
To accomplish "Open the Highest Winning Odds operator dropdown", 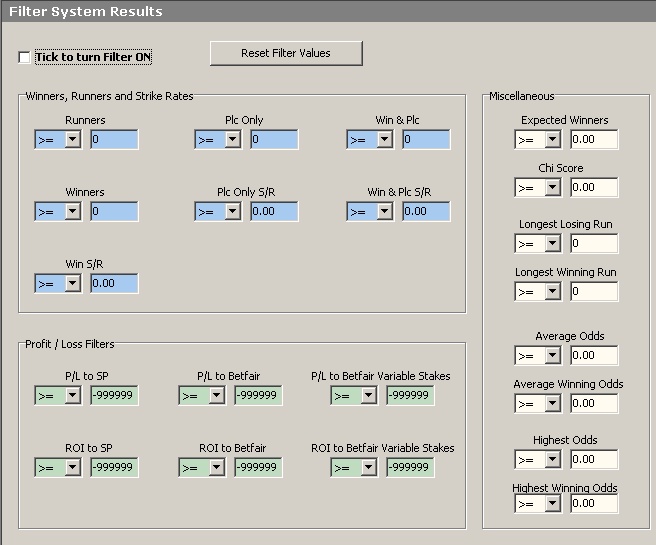I will tap(538, 504).
